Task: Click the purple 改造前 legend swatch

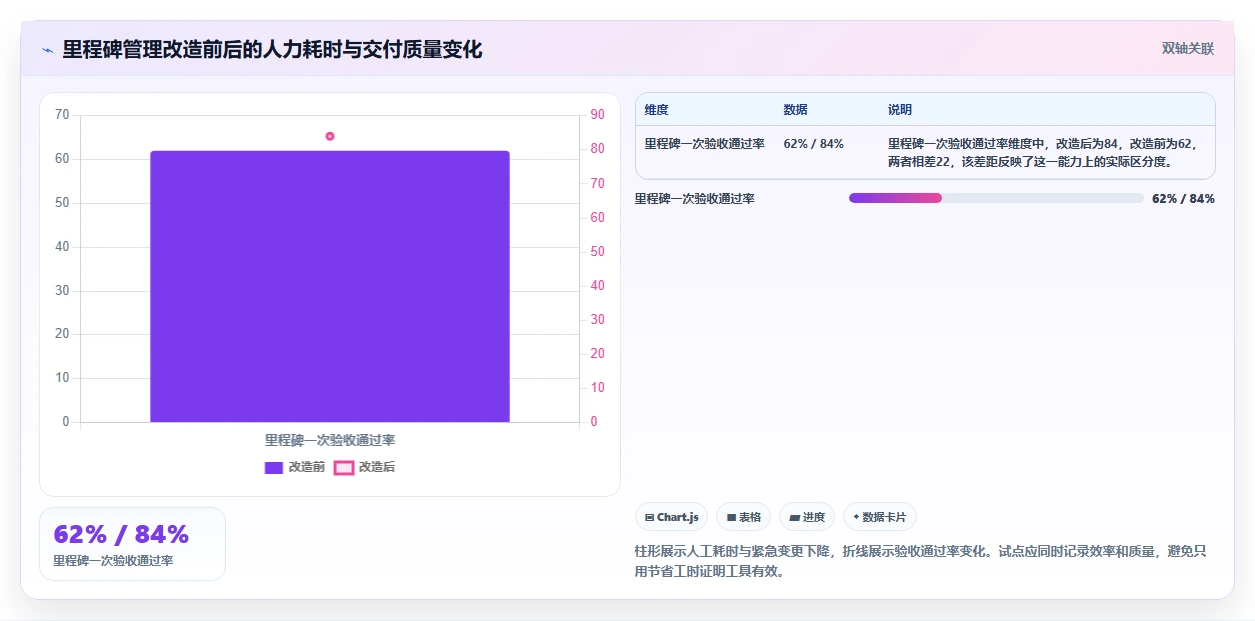Action: point(274,467)
